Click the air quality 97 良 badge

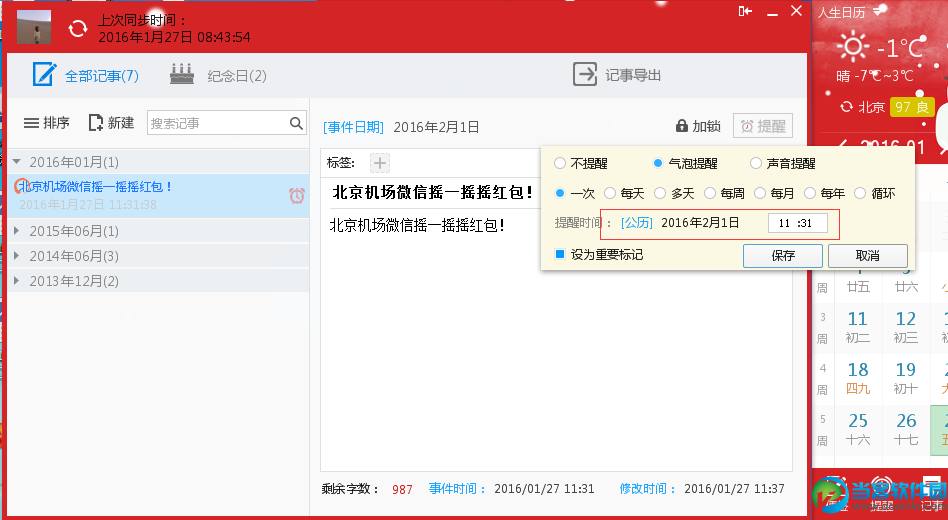pyautogui.click(x=912, y=107)
